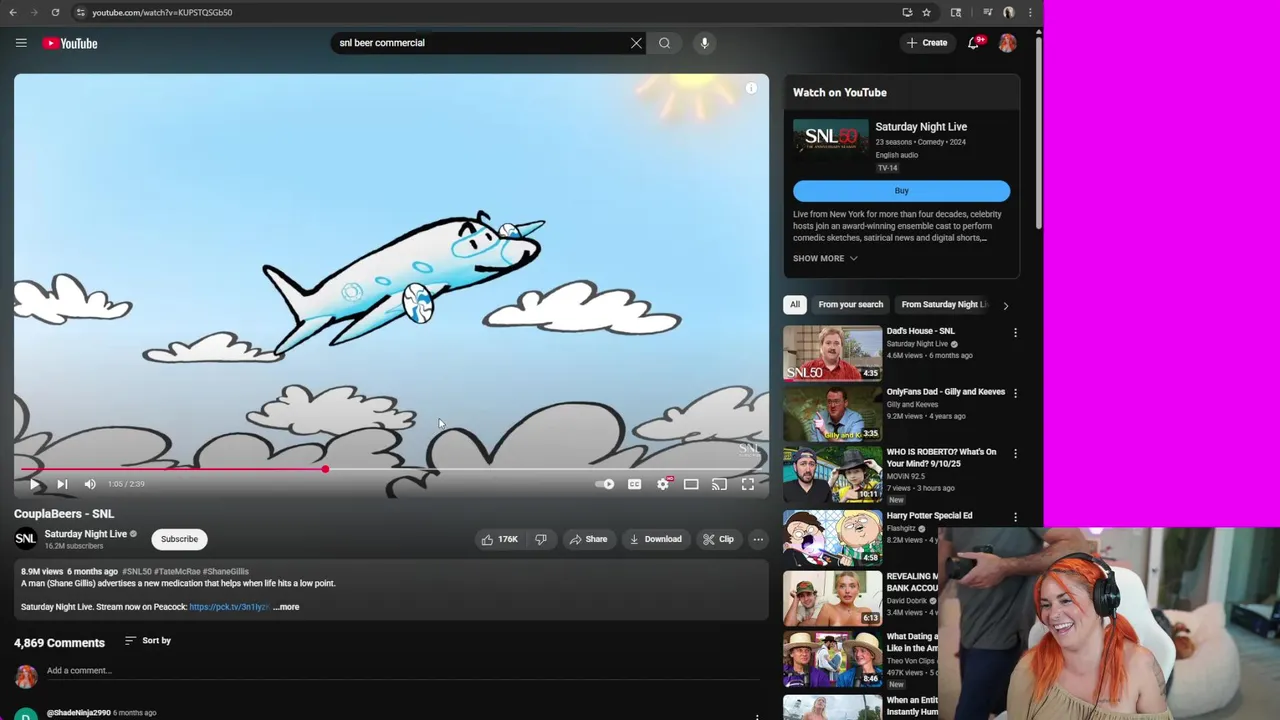This screenshot has width=1280, height=720.
Task: Open the Create menu
Action: point(927,43)
